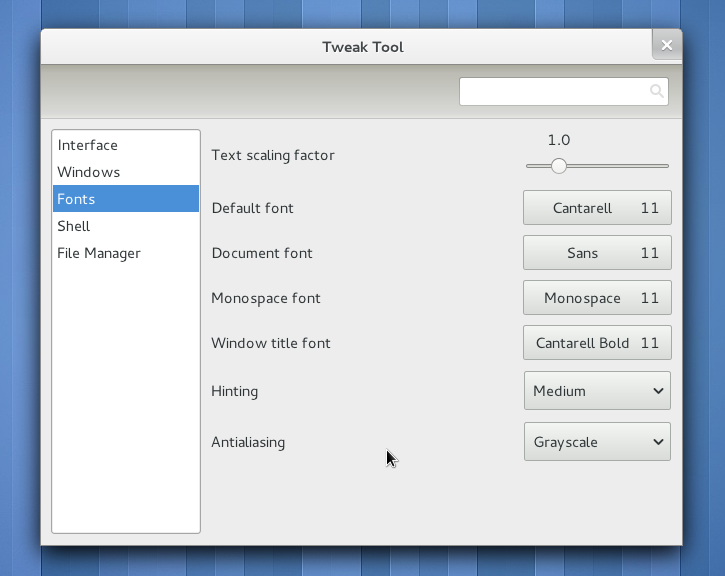Click the magnifier icon in search box
Screen dimensions: 725x576
pos(656,92)
